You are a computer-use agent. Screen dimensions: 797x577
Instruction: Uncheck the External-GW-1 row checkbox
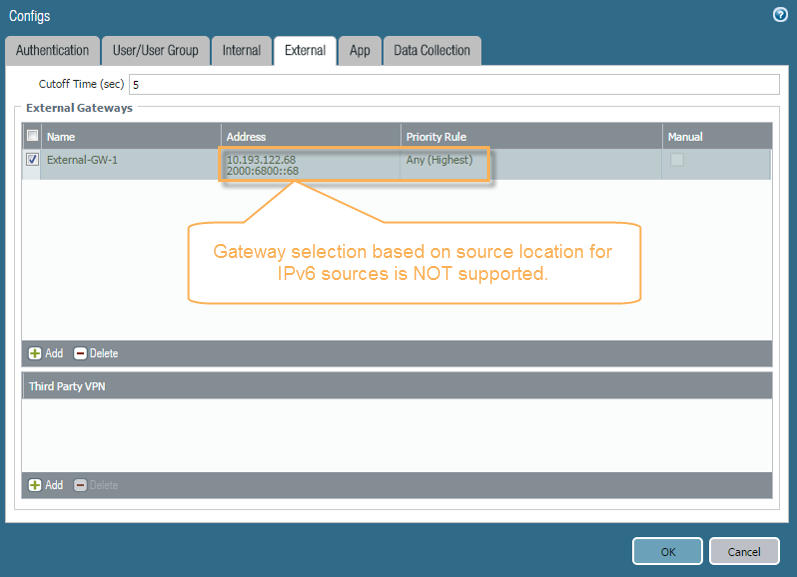coord(33,160)
